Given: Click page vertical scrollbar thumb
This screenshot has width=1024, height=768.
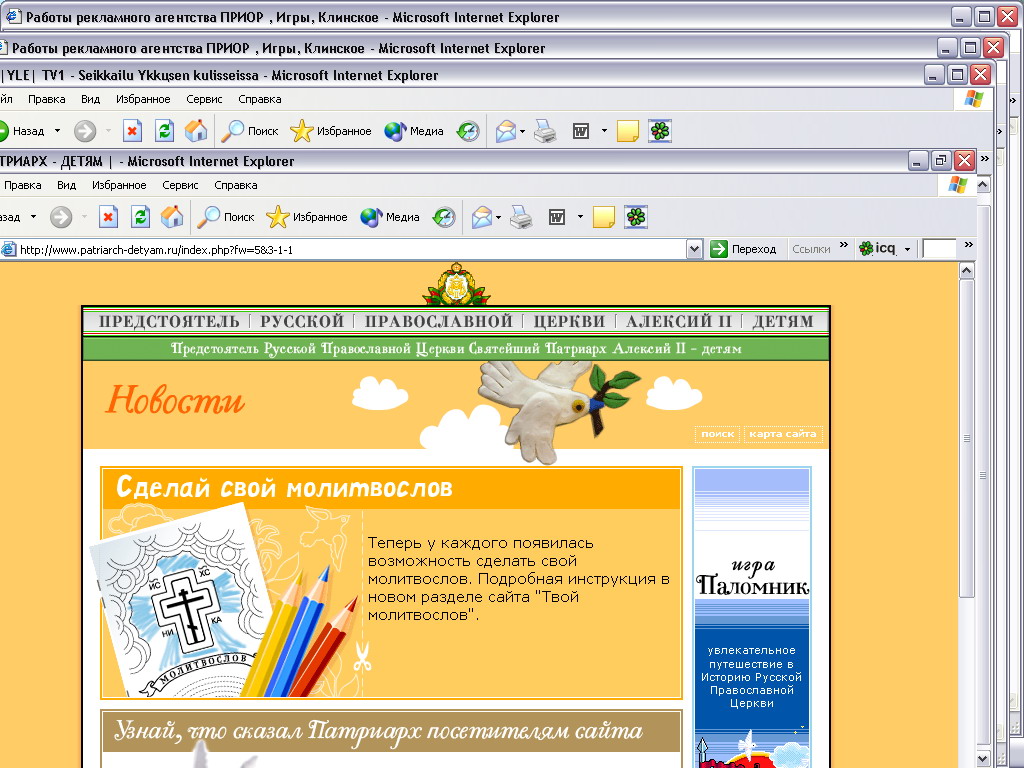Looking at the screenshot, I should pos(967,438).
